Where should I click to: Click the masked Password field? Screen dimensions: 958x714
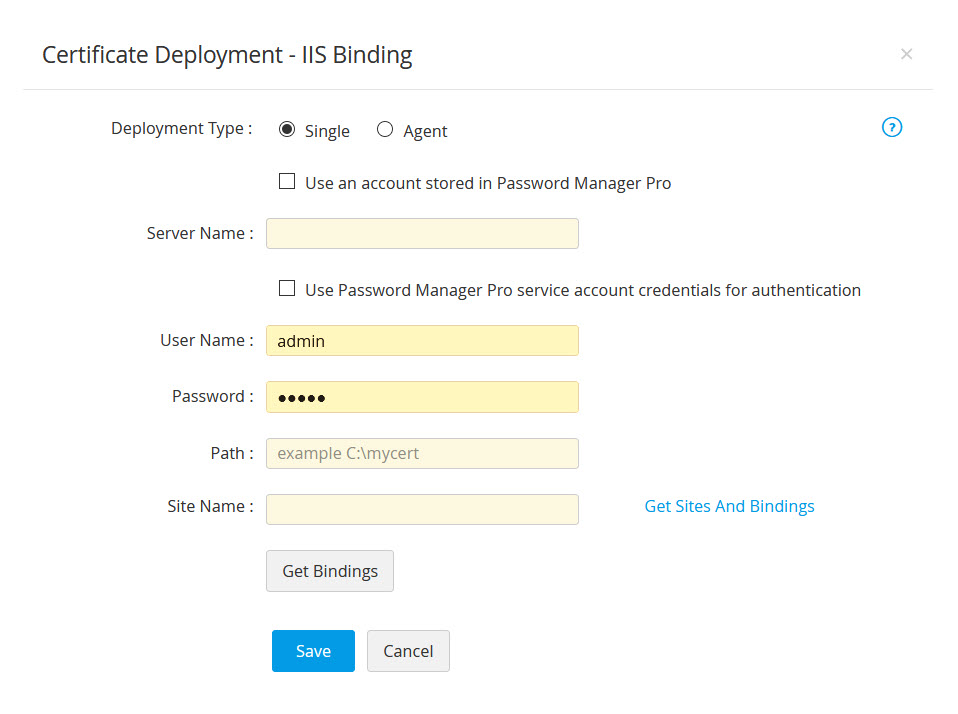[422, 396]
